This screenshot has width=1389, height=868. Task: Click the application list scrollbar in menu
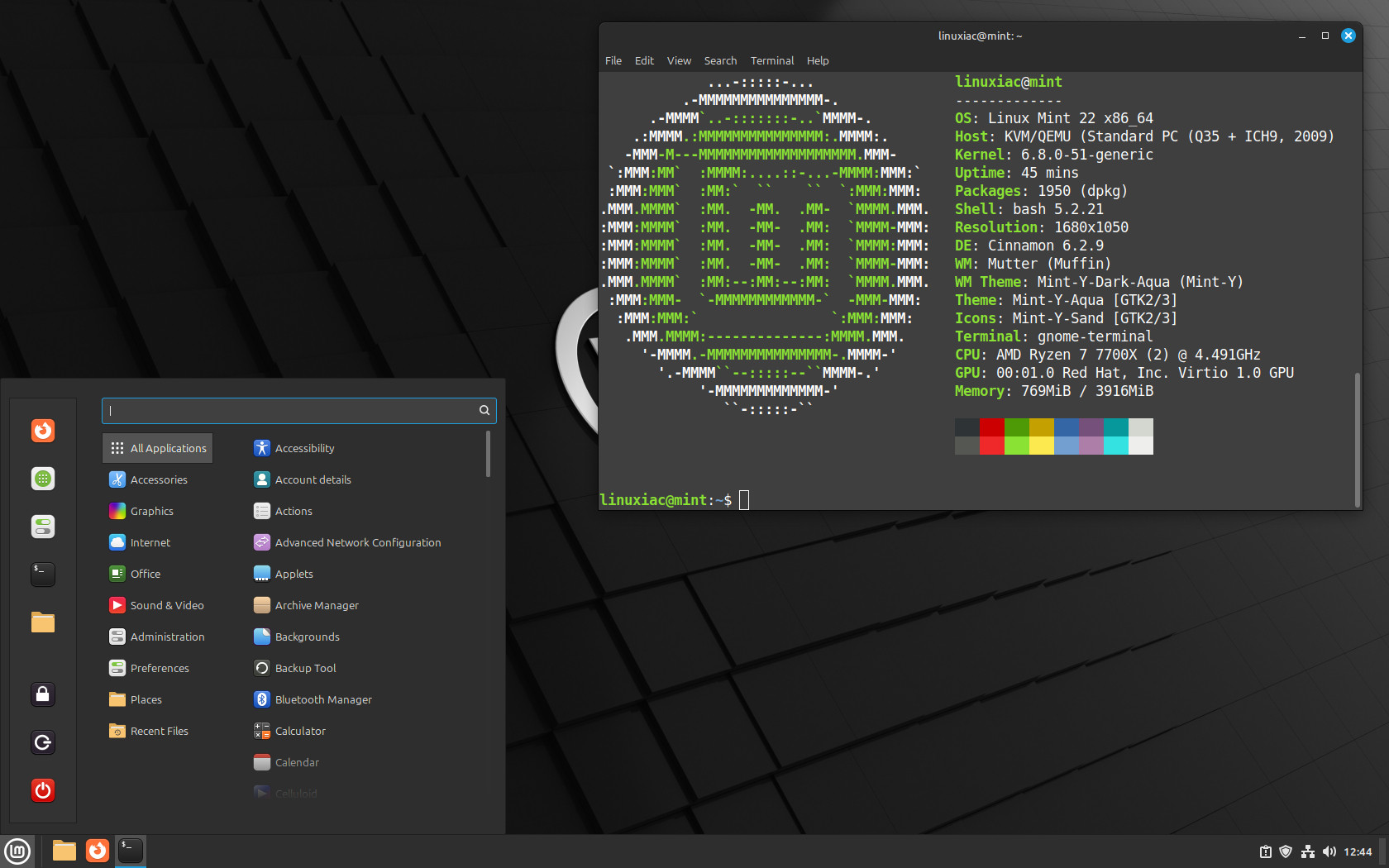(x=489, y=455)
